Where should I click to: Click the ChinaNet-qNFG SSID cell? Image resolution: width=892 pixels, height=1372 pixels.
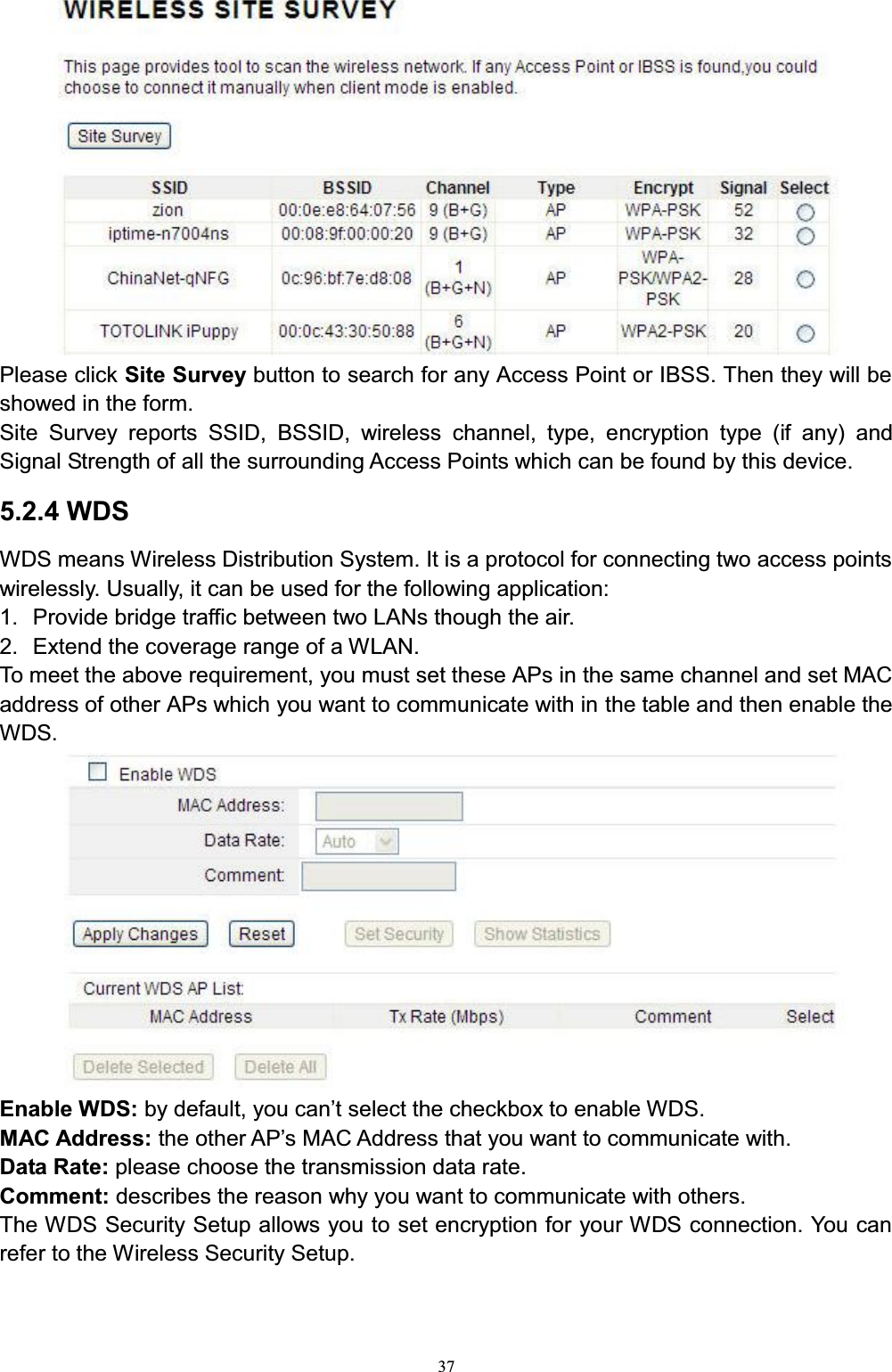pos(168,278)
